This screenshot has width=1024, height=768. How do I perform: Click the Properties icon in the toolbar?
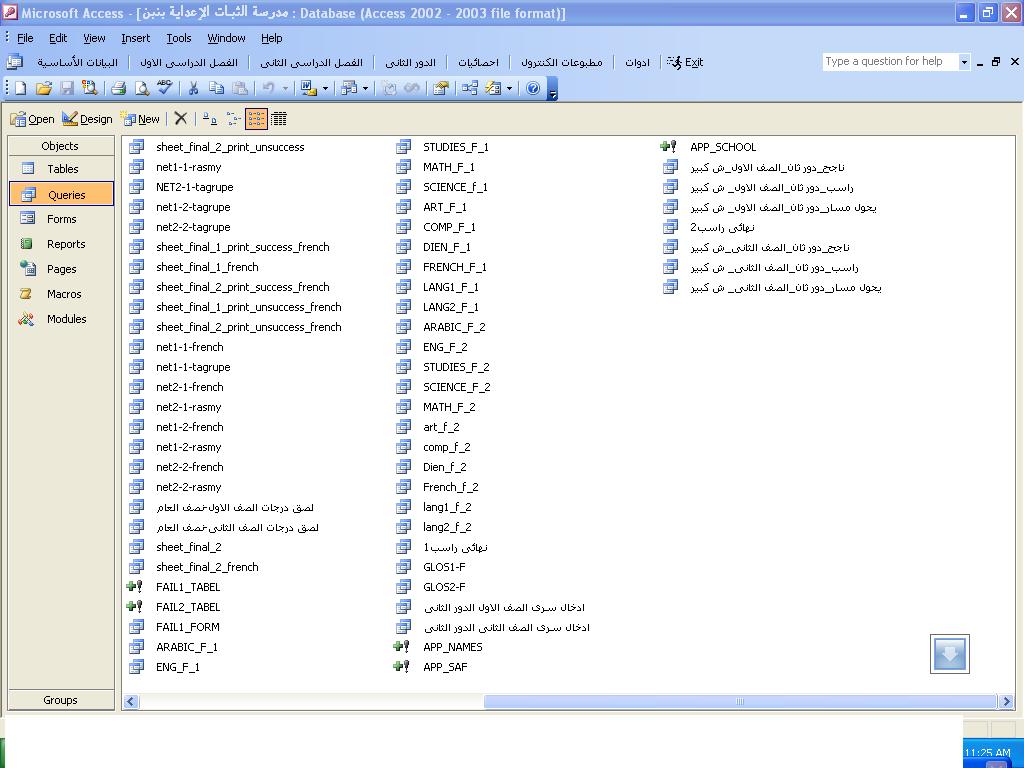[x=440, y=88]
